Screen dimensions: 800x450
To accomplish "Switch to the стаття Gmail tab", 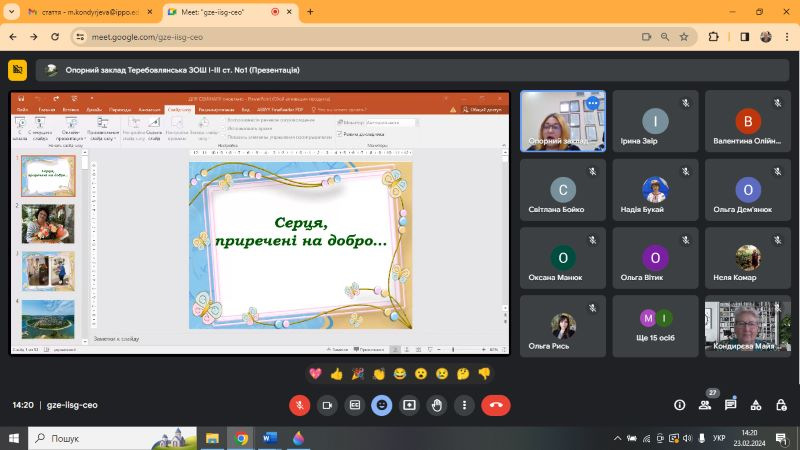I will click(90, 12).
